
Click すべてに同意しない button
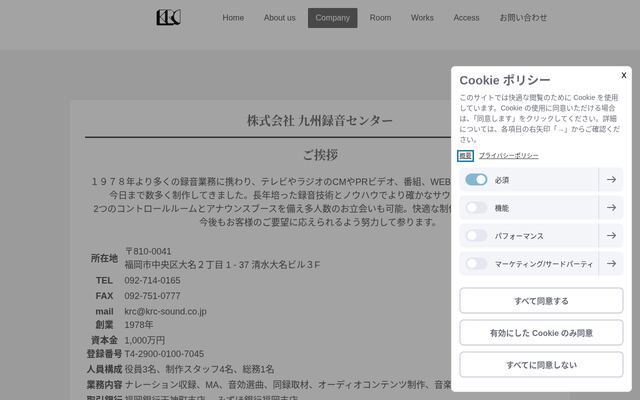tap(541, 364)
